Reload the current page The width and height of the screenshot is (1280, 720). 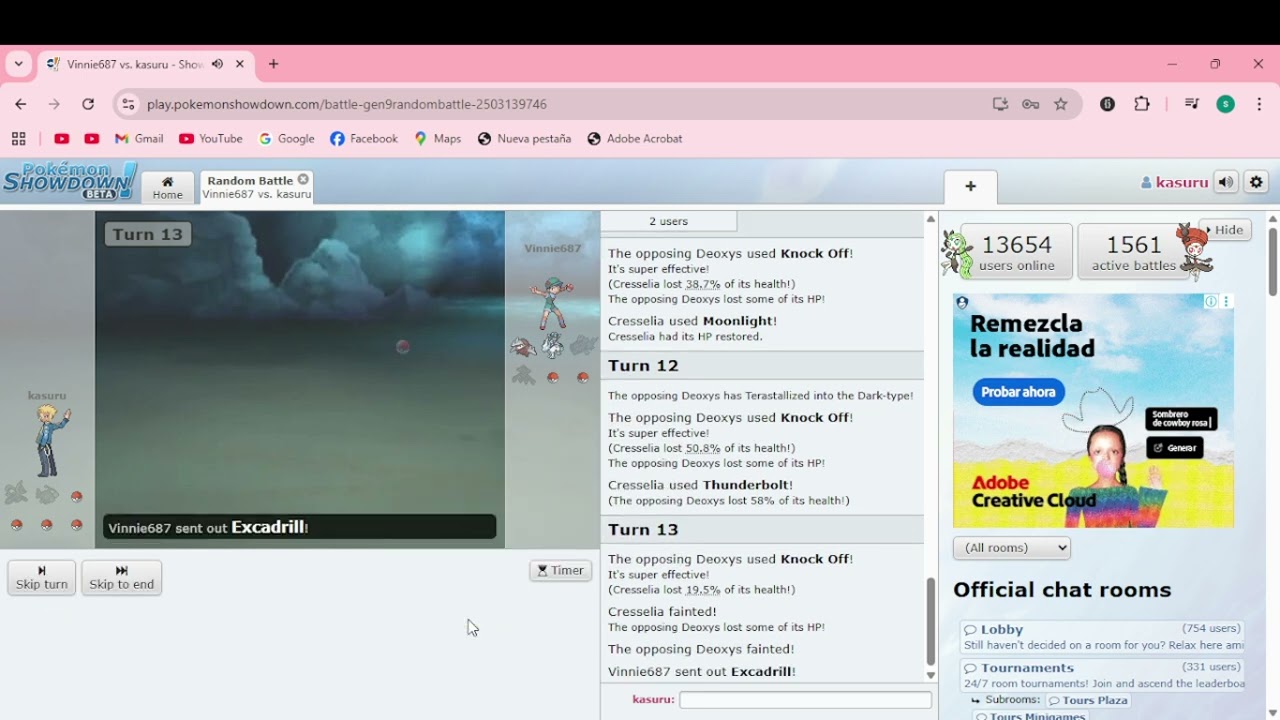(x=88, y=104)
